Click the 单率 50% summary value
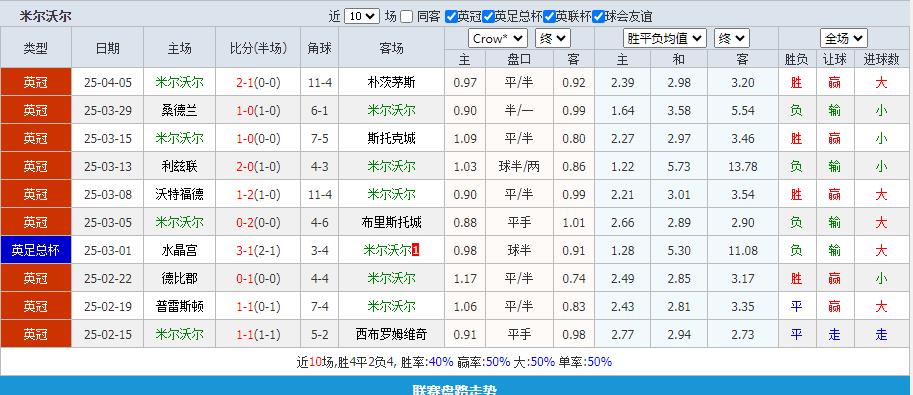This screenshot has width=913, height=395. [600, 362]
